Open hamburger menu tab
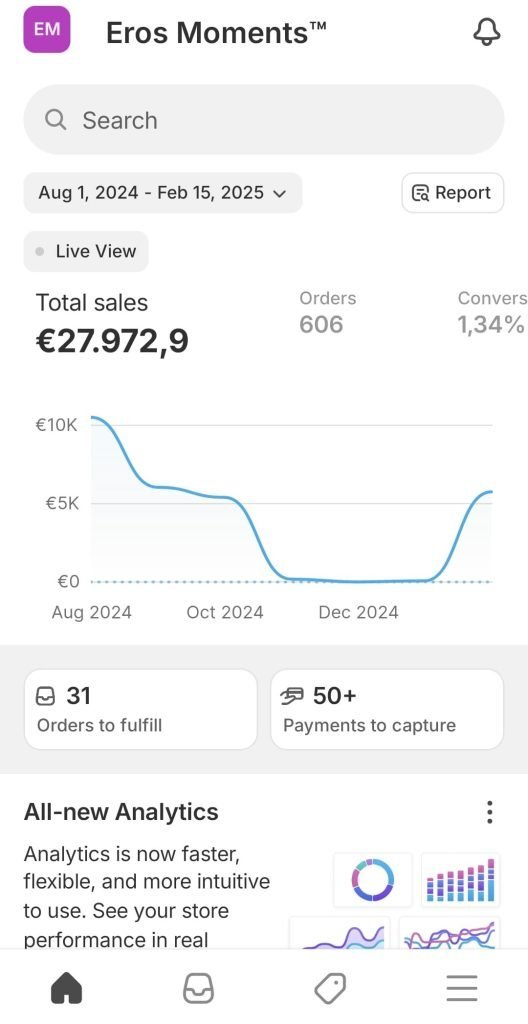The width and height of the screenshot is (528, 1024). click(x=462, y=988)
